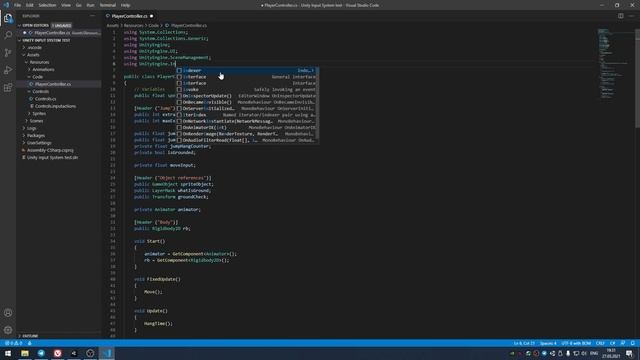Image resolution: width=640 pixels, height=360 pixels.
Task: Open editor More Actions ellipsis
Action: (631, 16)
